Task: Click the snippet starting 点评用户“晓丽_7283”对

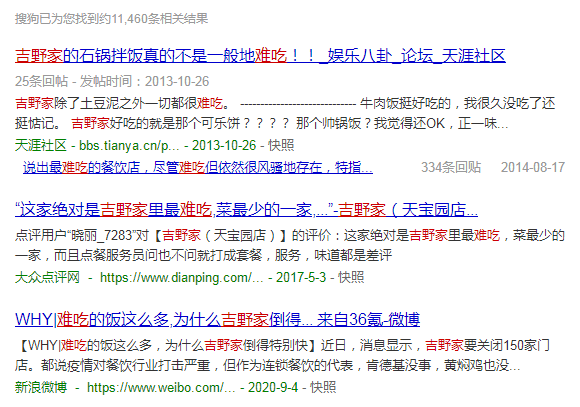Action: pyautogui.click(x=290, y=245)
